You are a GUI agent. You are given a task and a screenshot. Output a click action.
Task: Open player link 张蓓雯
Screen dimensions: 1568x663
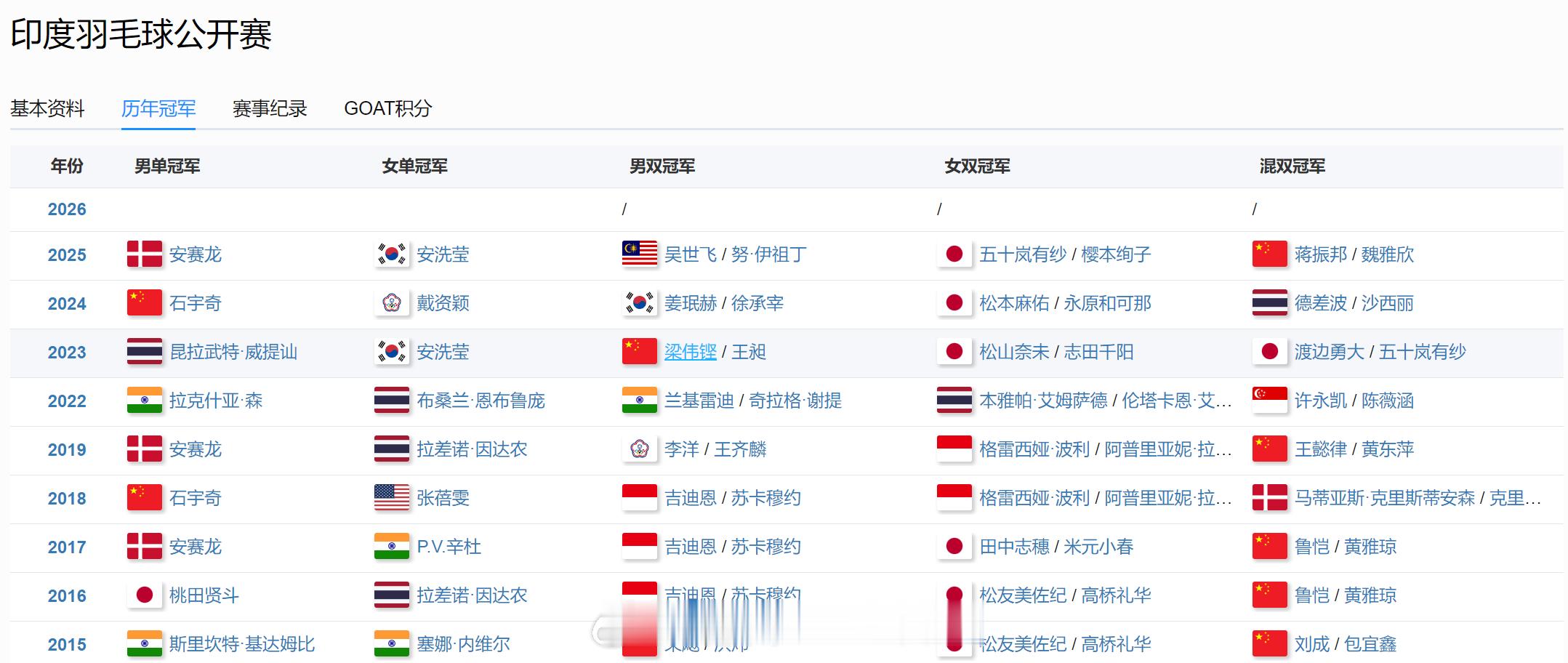(x=443, y=498)
